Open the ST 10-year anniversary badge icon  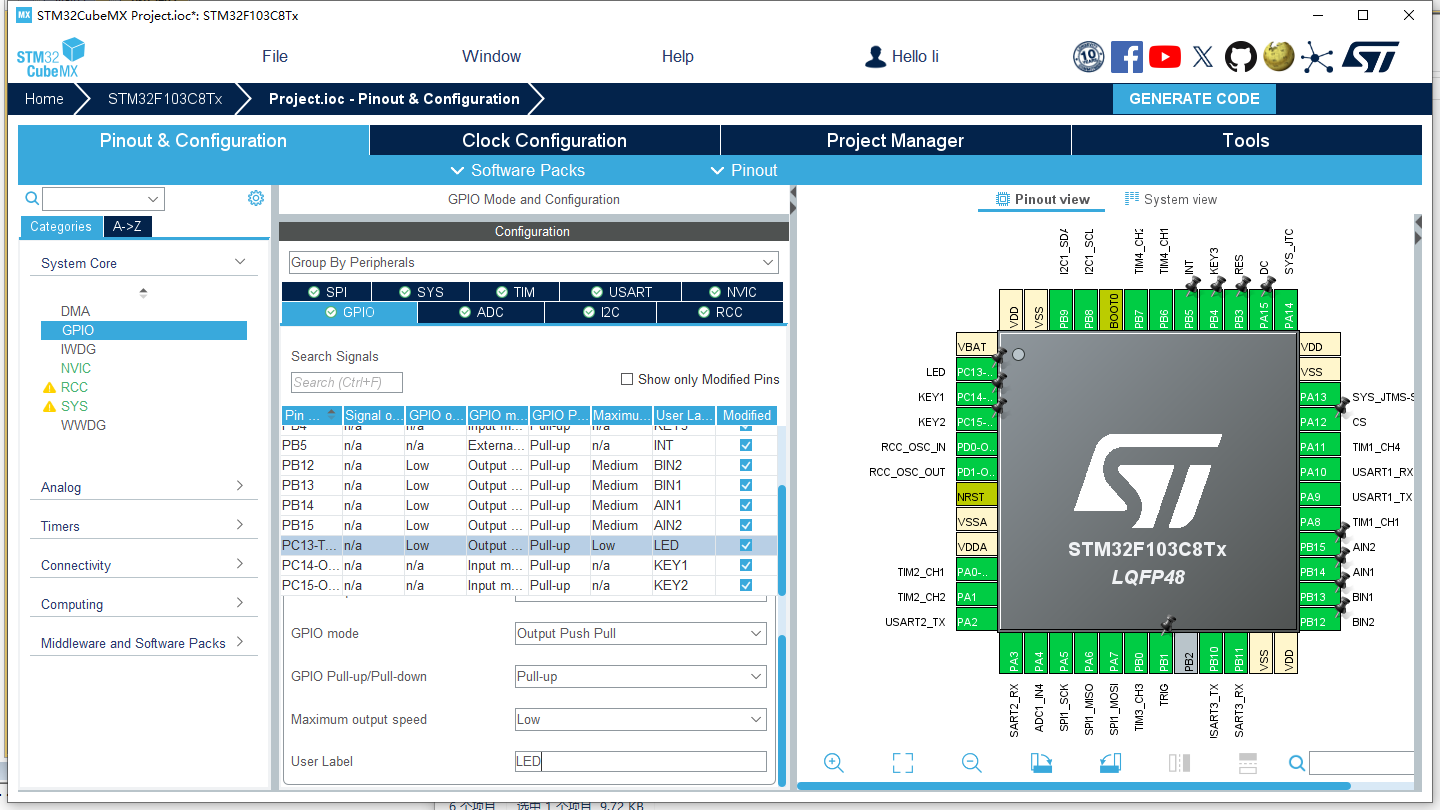pos(1088,57)
